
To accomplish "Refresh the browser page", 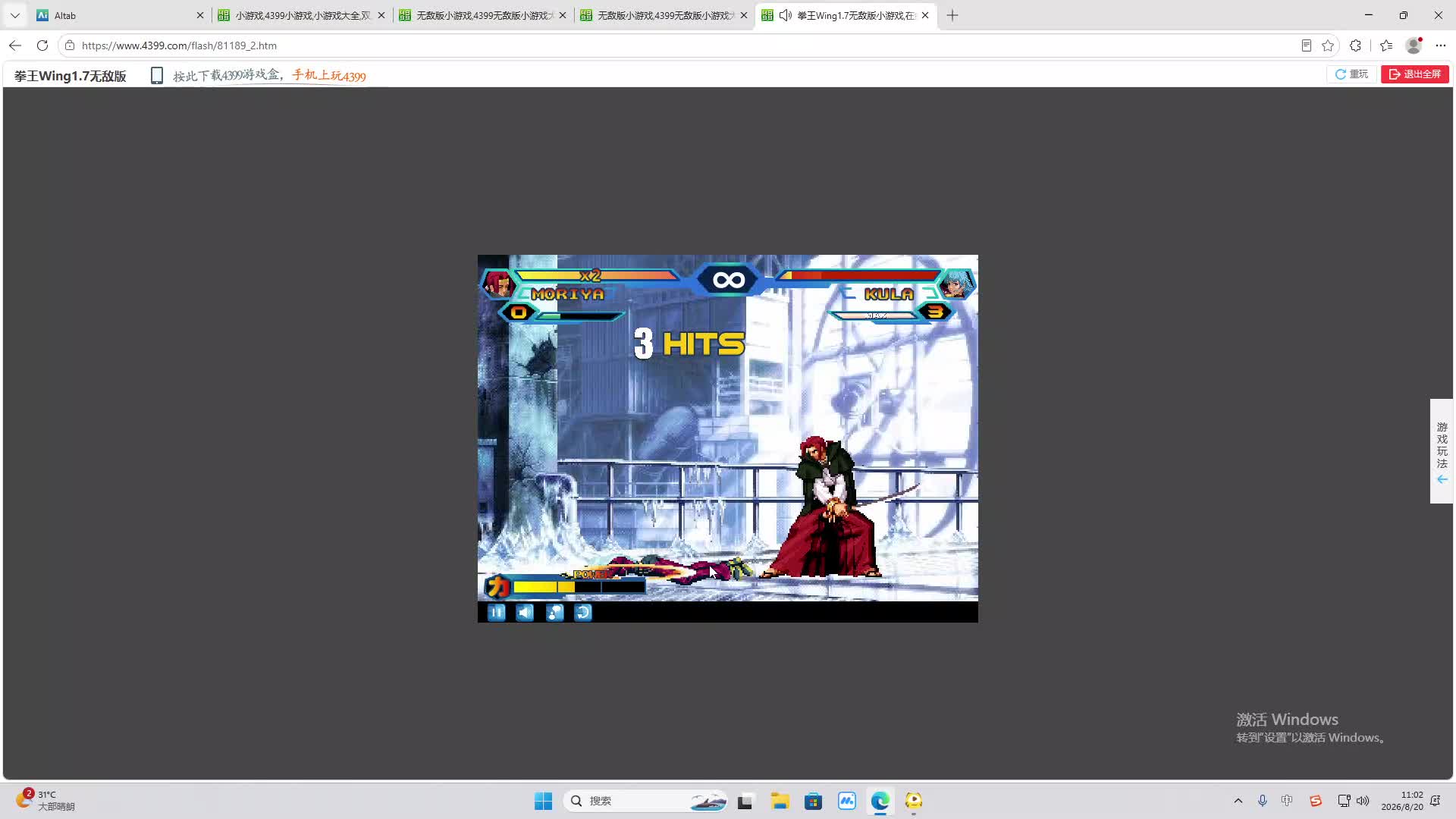I will (42, 45).
